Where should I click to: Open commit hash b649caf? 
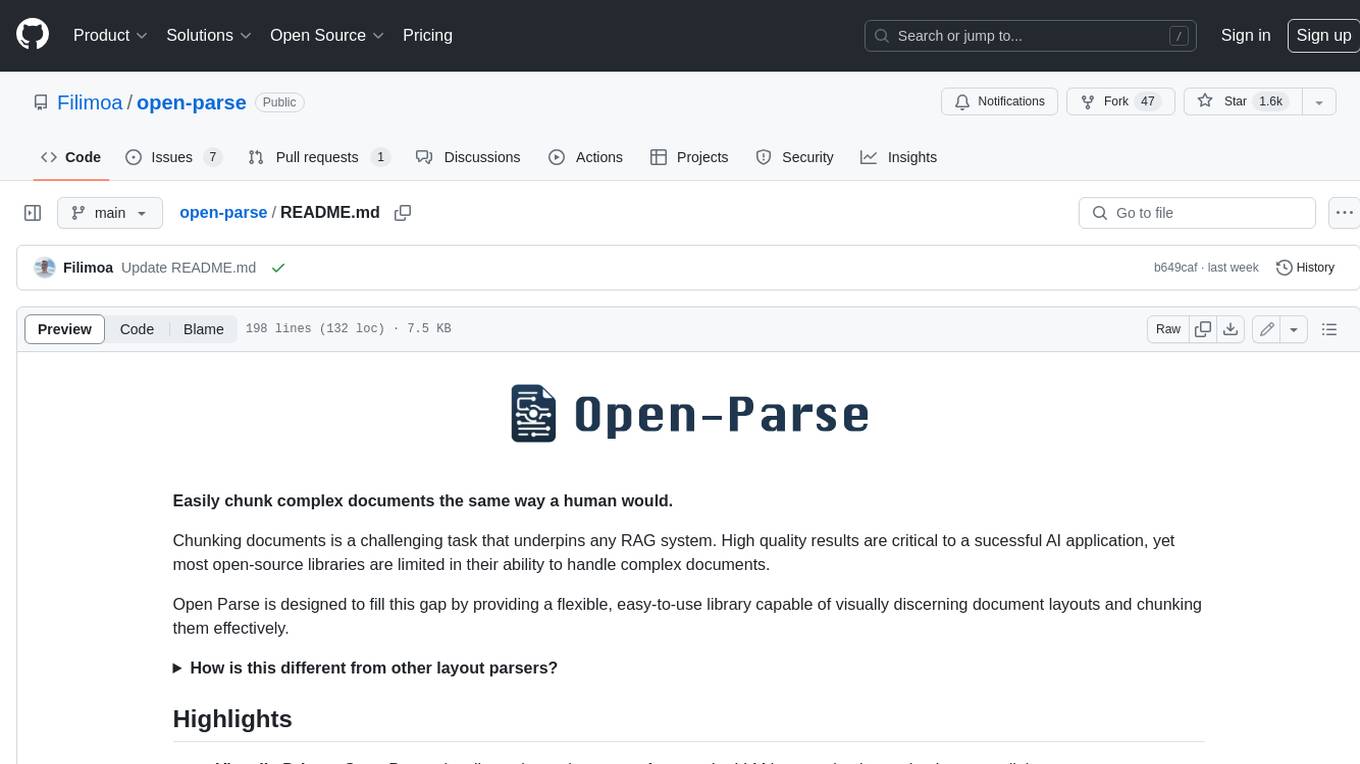pos(1174,267)
